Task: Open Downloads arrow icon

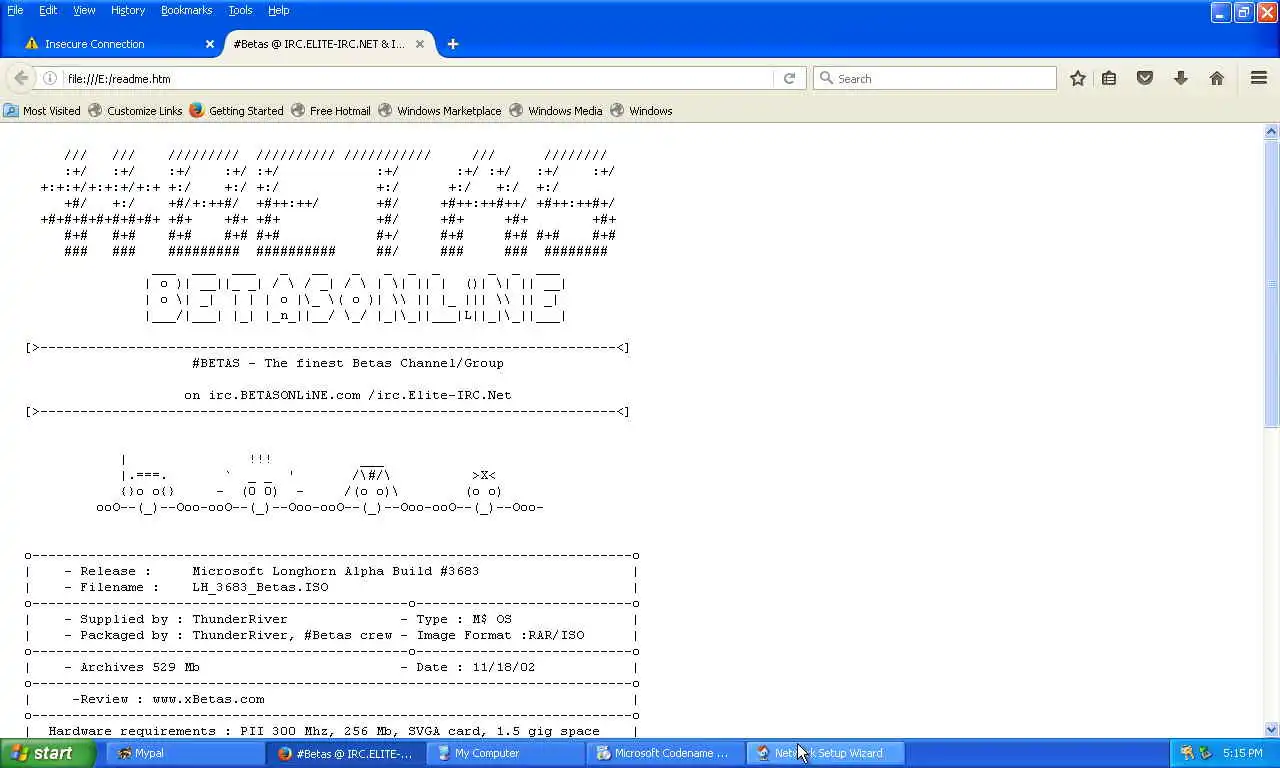Action: click(1181, 78)
